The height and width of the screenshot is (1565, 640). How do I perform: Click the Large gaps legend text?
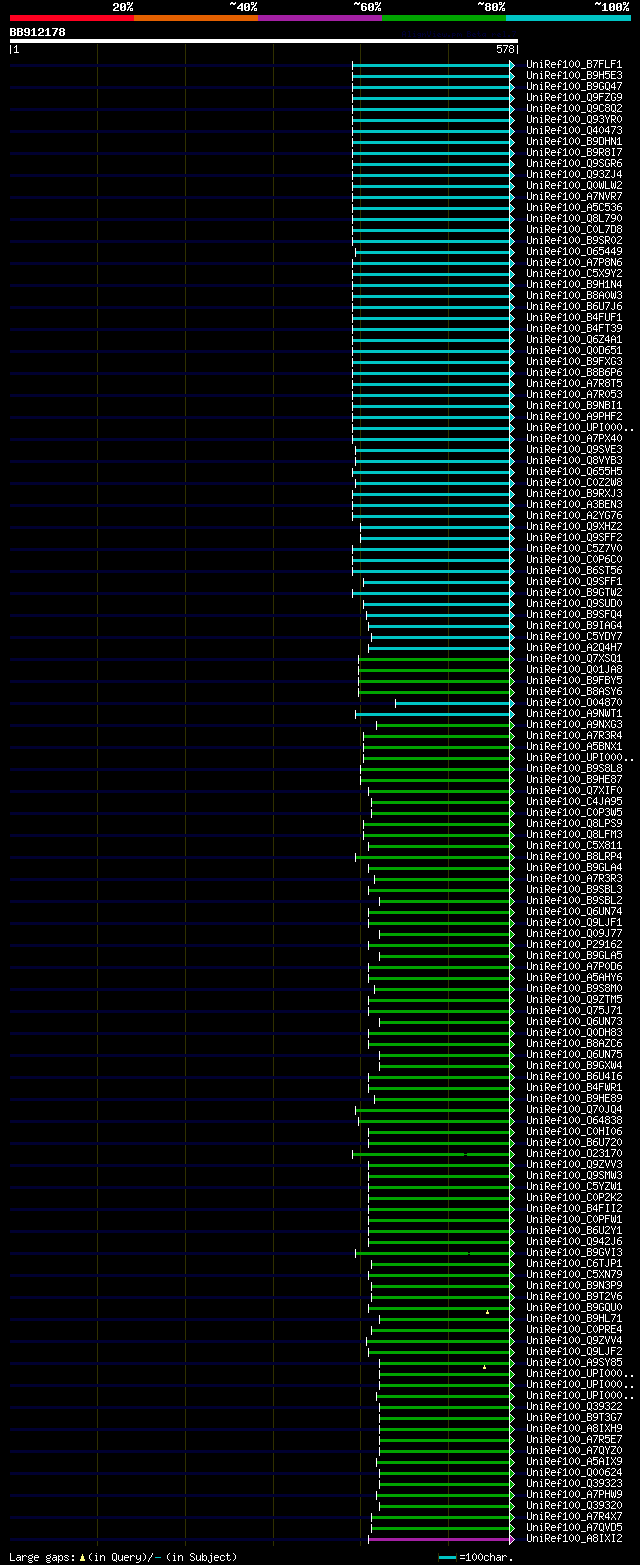click(x=123, y=1557)
